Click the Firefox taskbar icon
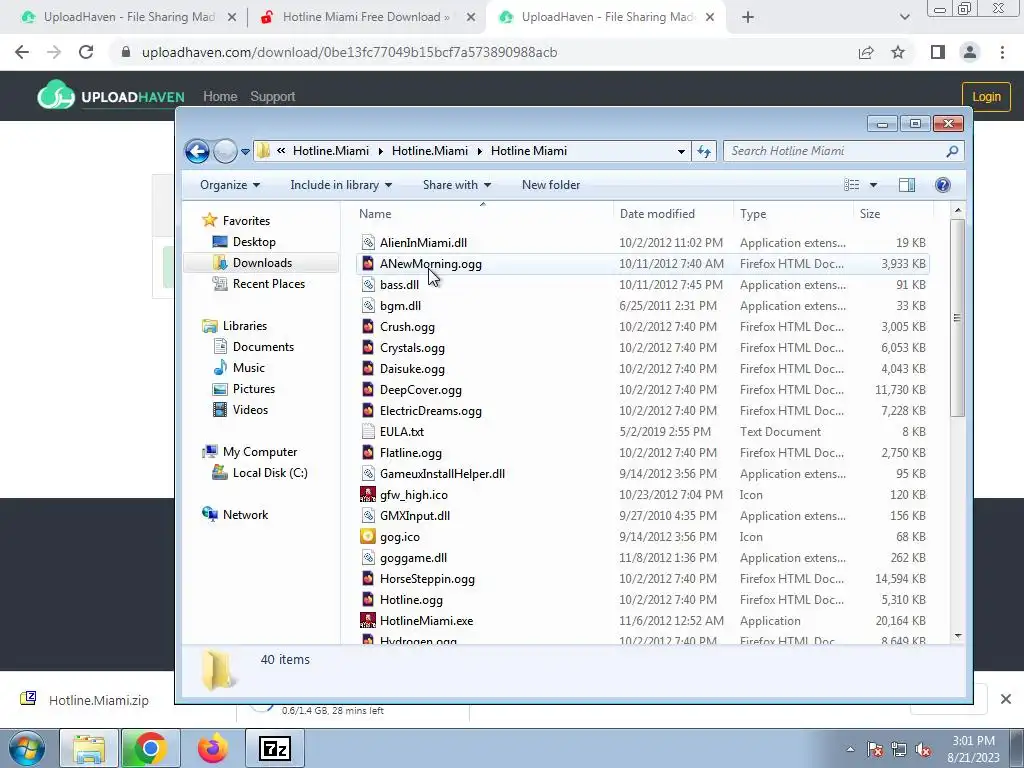The height and width of the screenshot is (768, 1024). click(x=212, y=748)
